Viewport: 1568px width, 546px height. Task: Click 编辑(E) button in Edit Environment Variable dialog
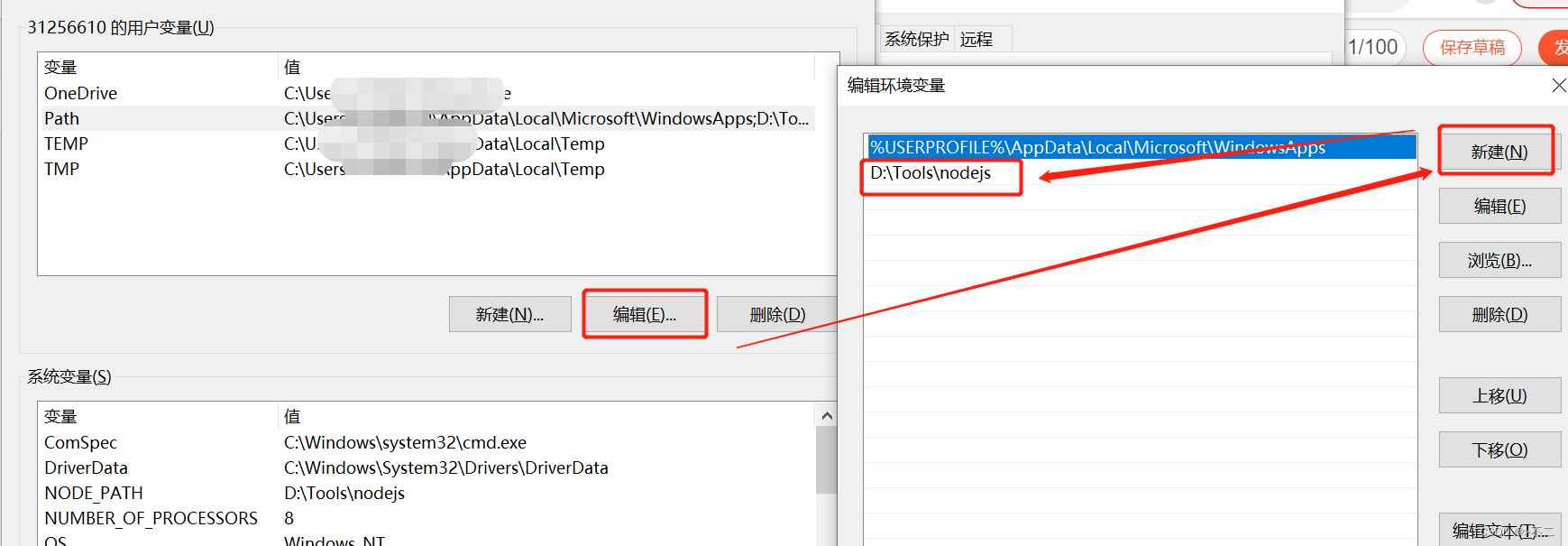coord(1499,206)
